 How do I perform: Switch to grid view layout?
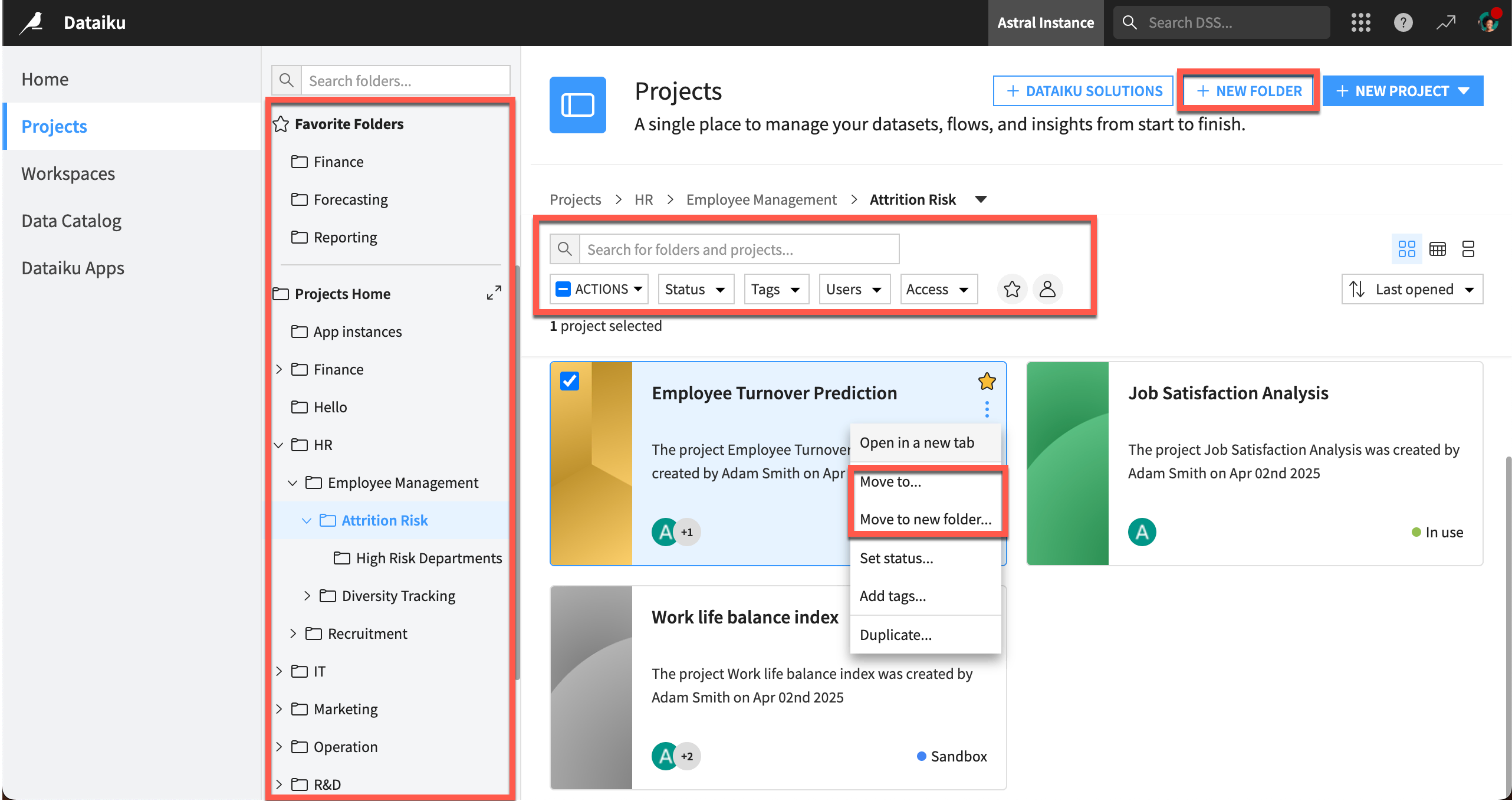[1407, 249]
